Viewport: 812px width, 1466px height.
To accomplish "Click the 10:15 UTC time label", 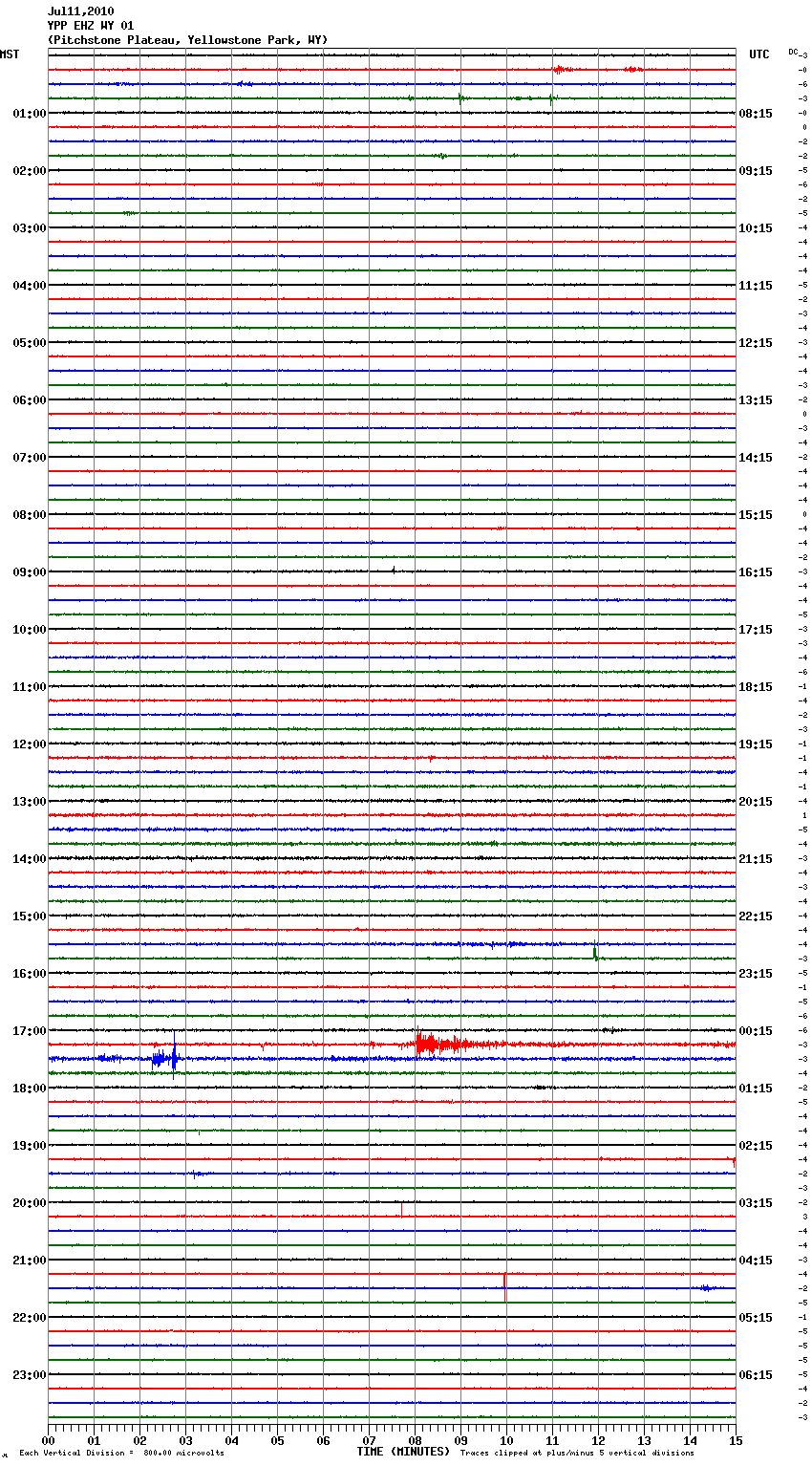I will tap(756, 228).
